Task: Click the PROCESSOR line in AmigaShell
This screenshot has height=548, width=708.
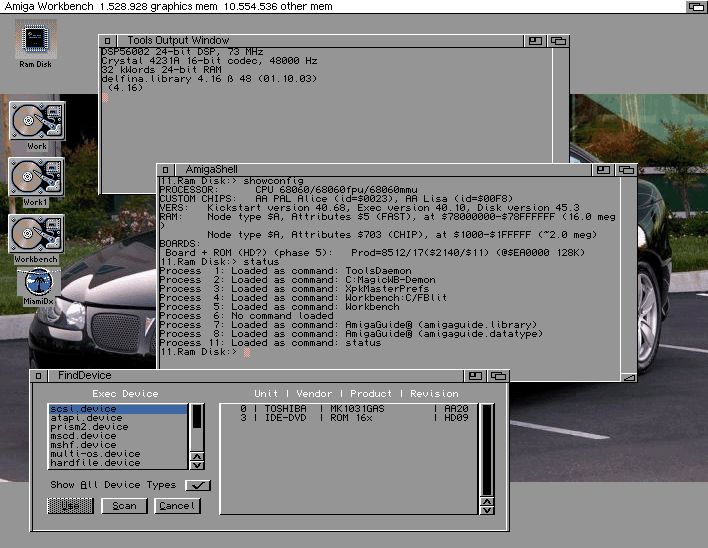Action: (288, 190)
